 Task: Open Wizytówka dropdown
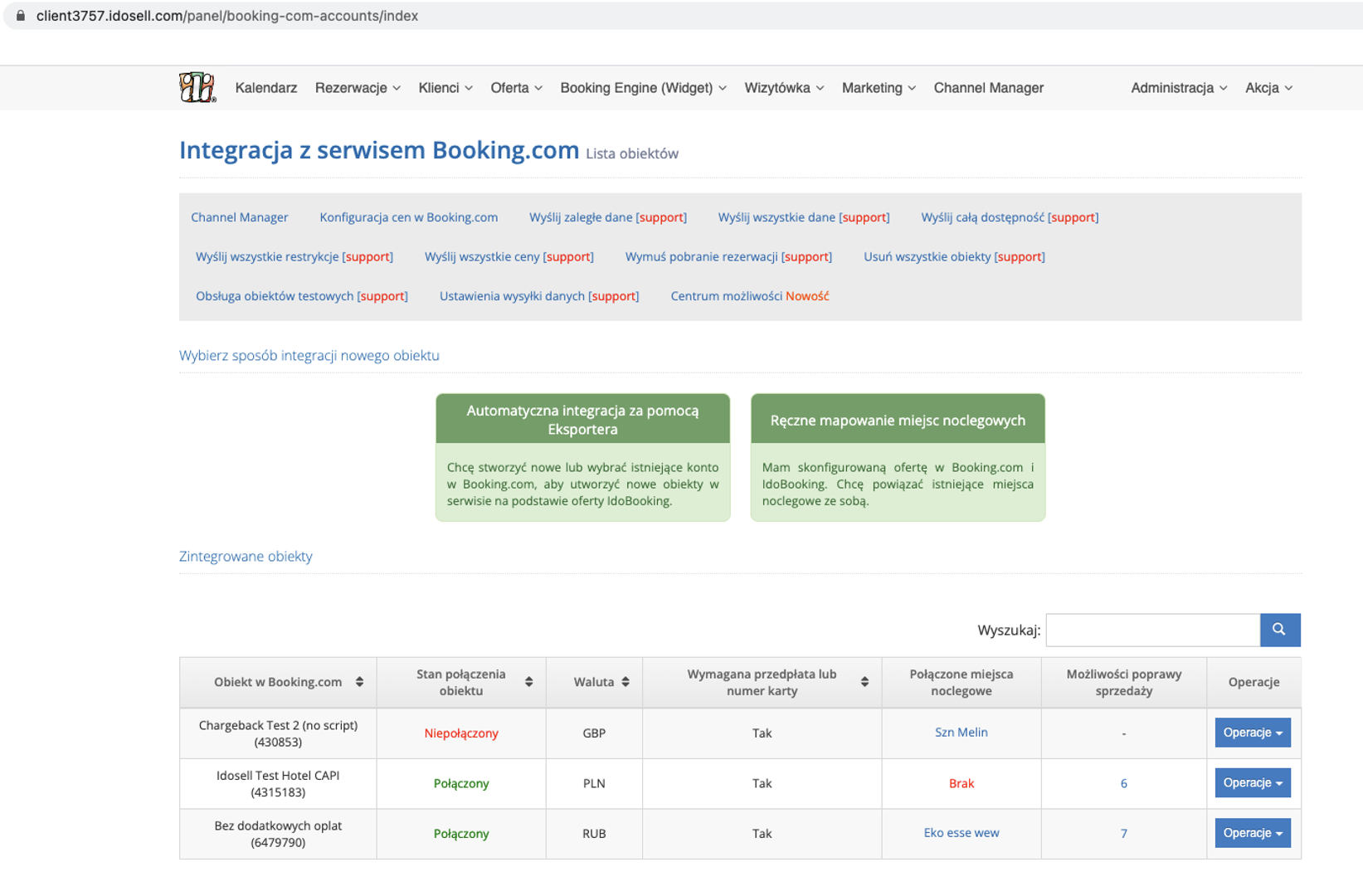784,88
